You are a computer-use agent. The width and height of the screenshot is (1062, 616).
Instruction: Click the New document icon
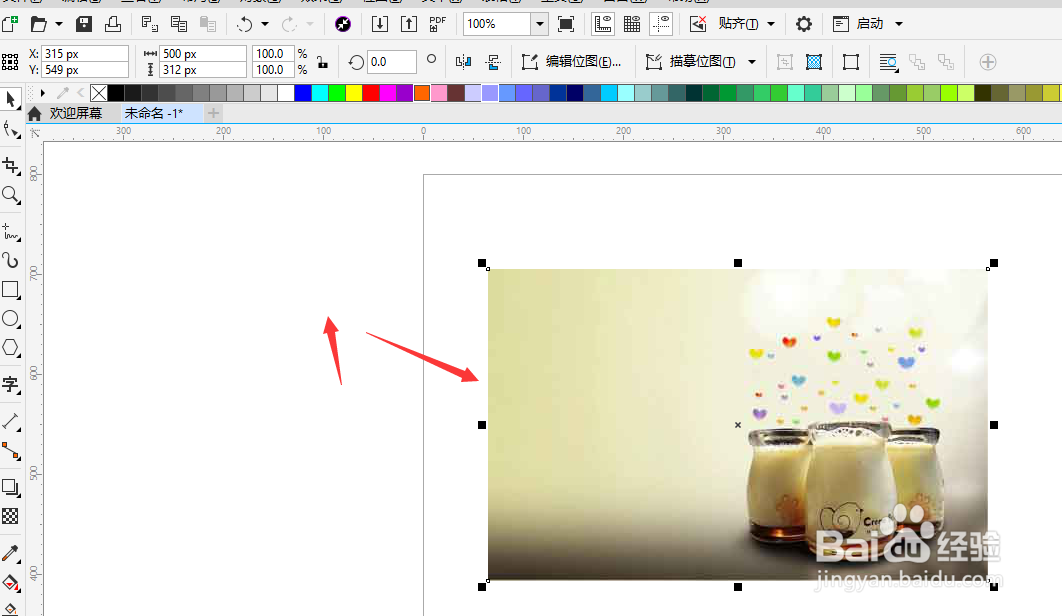(10, 24)
